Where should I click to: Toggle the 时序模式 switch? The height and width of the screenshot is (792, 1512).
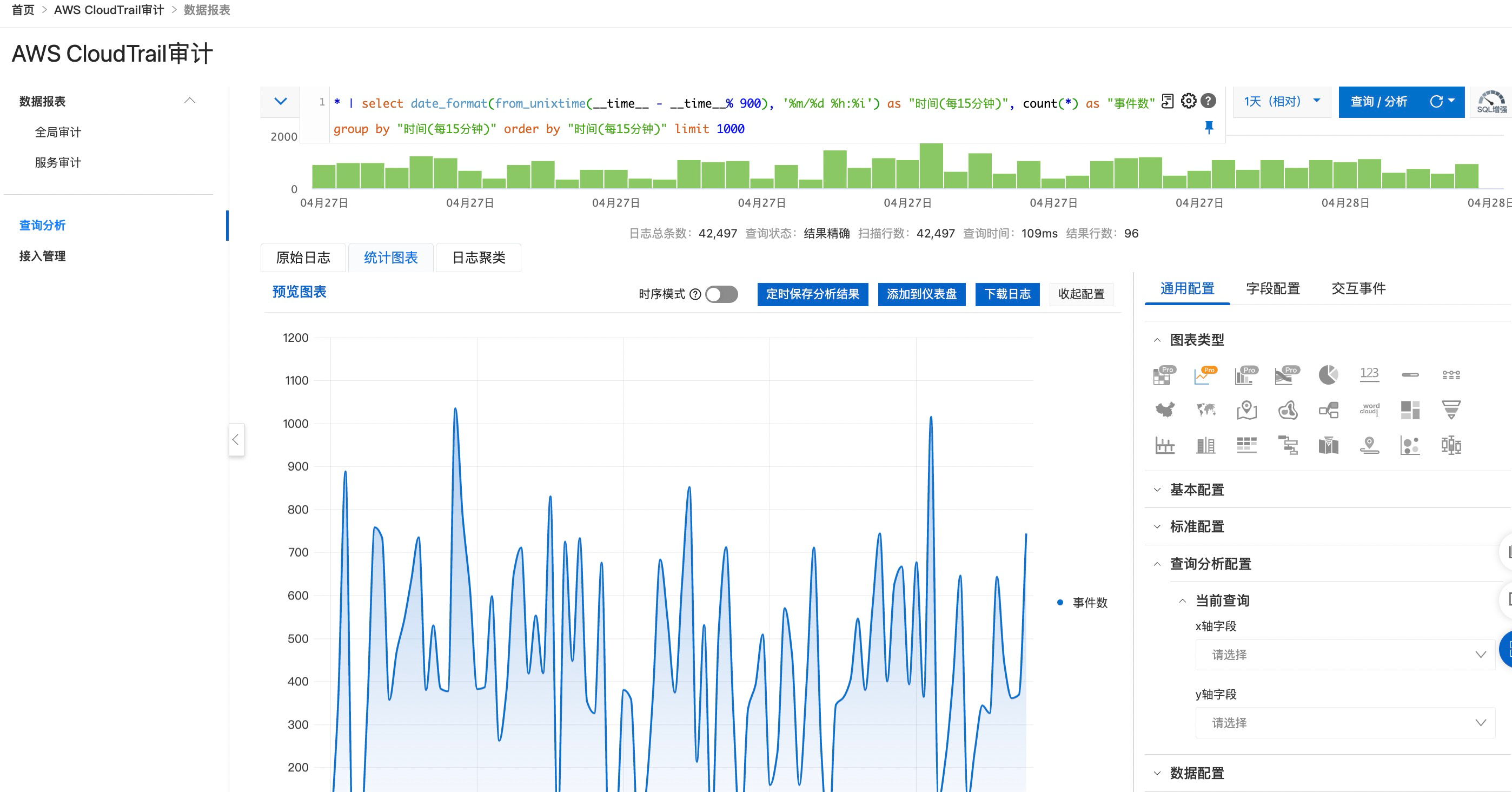(721, 294)
